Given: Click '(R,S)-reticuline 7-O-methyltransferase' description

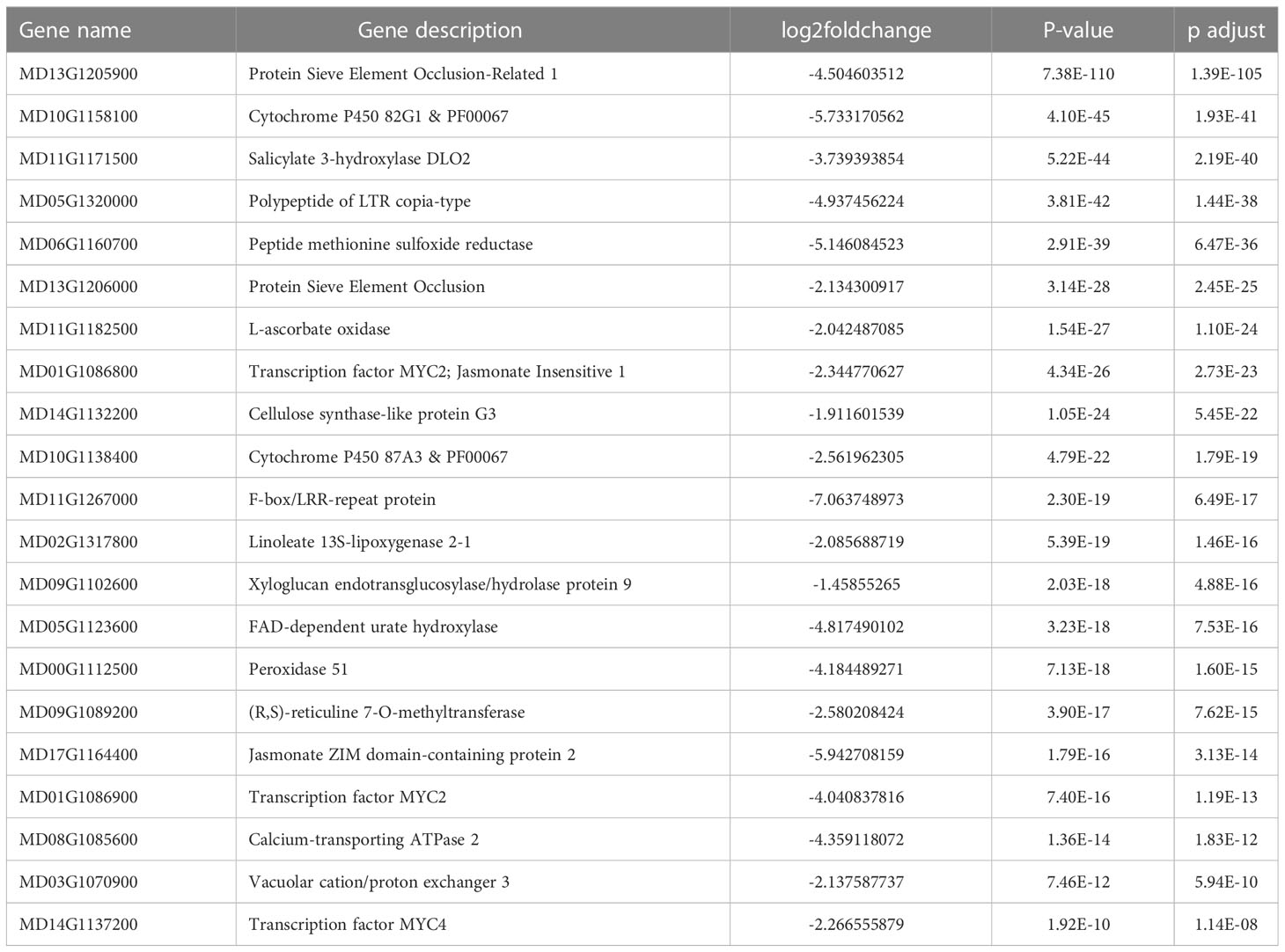Looking at the screenshot, I should tap(386, 712).
